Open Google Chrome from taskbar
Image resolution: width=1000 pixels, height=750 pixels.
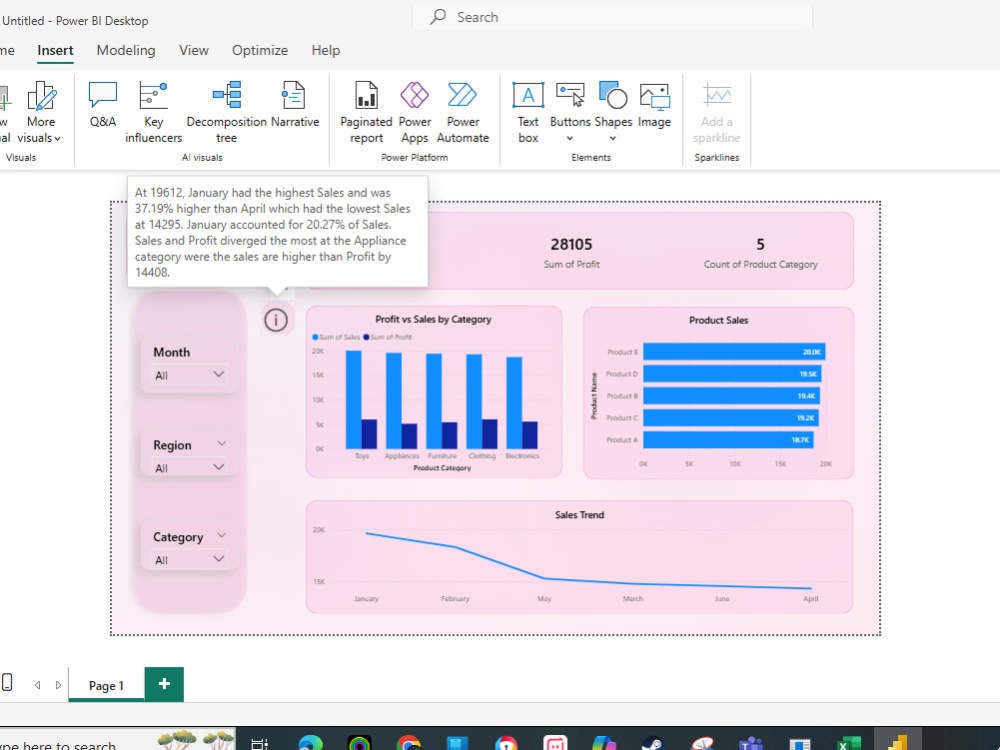click(x=408, y=743)
